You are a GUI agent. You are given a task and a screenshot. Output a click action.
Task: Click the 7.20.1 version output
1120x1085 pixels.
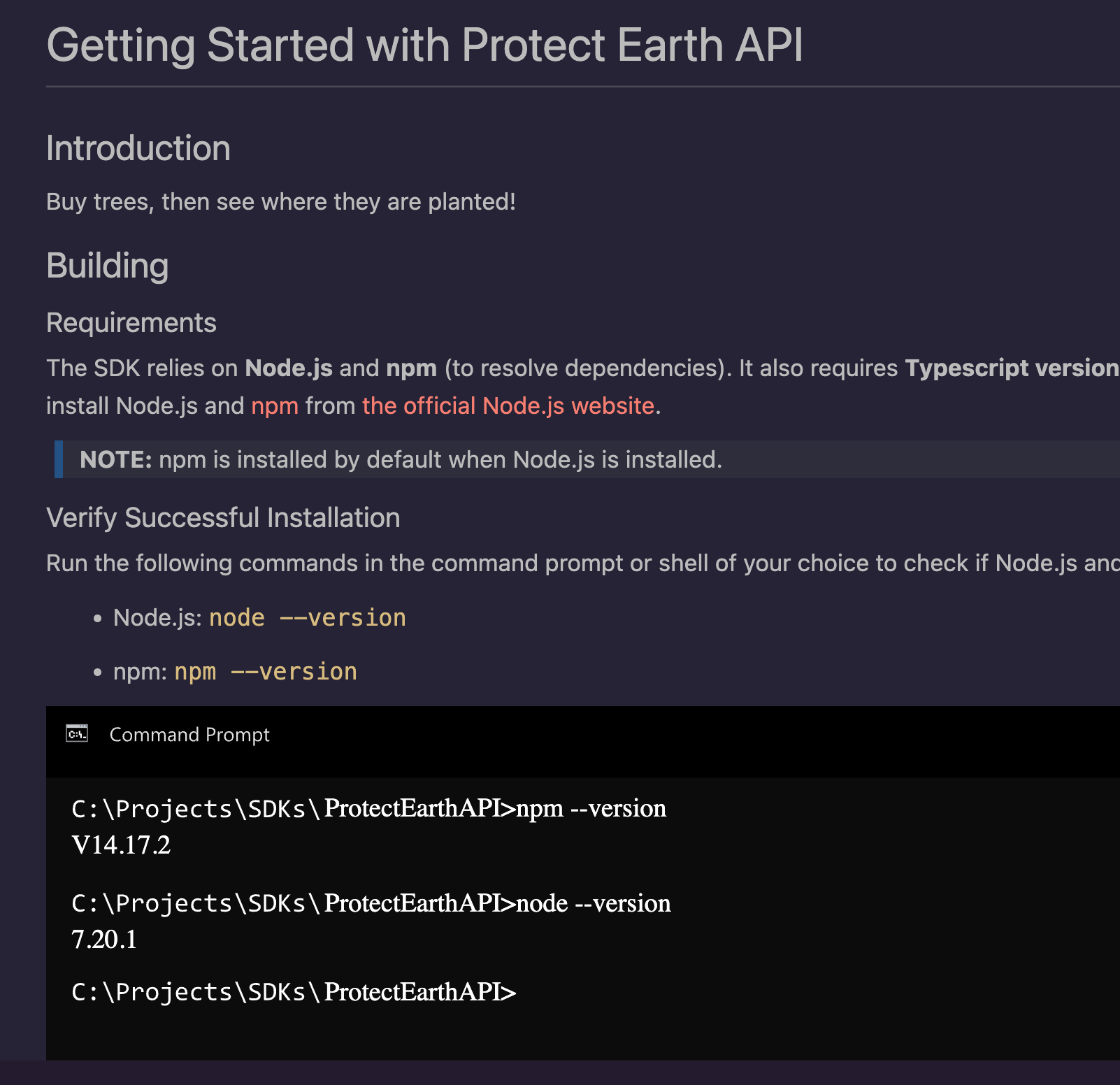click(104, 940)
